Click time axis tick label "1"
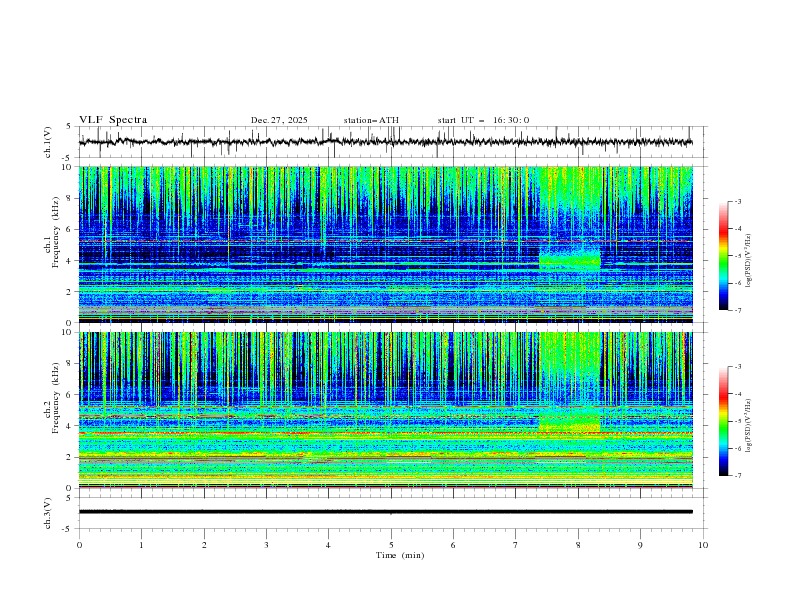 point(141,545)
